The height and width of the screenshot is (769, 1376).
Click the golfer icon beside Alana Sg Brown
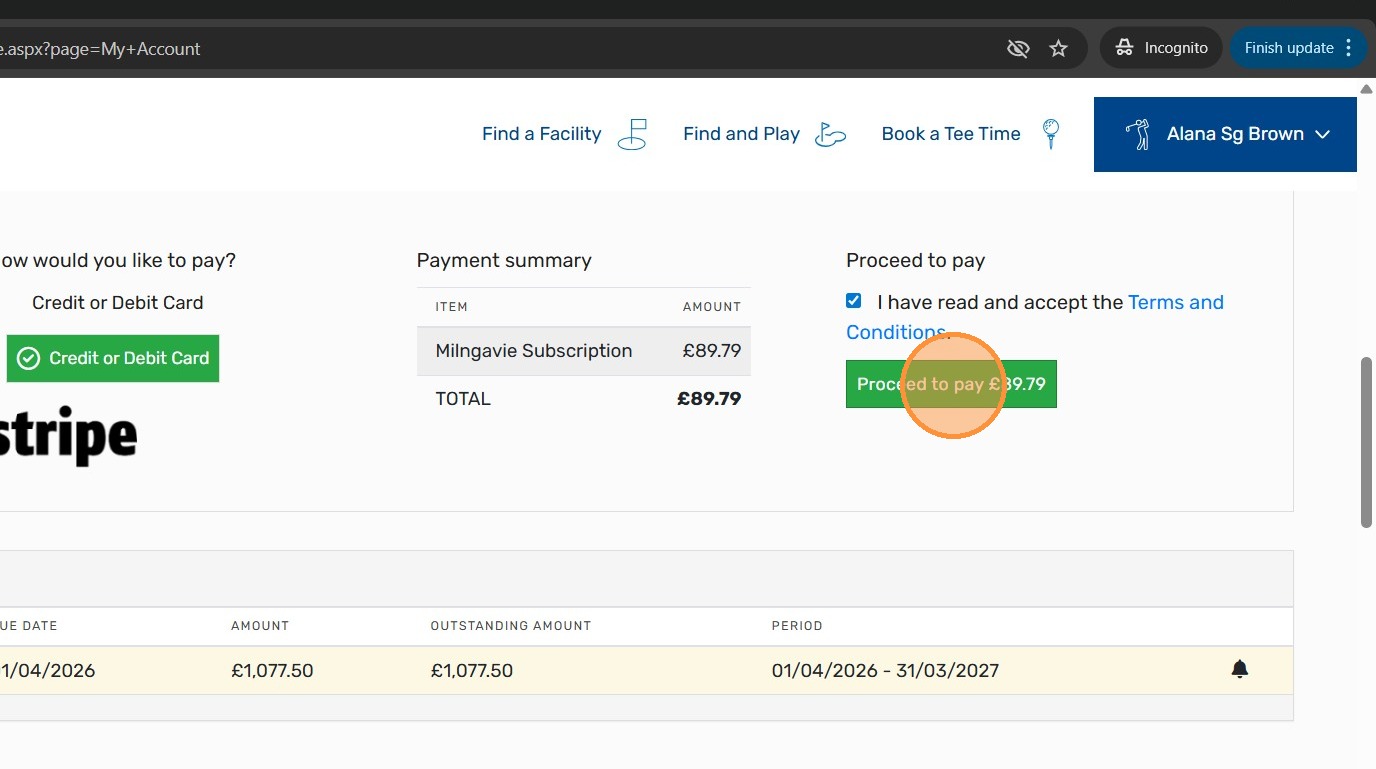coord(1137,134)
